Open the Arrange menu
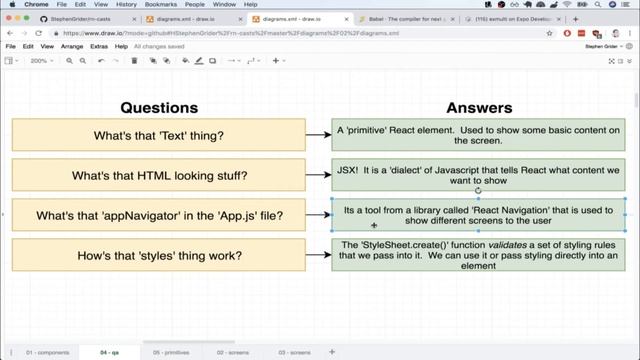Image resolution: width=640 pixels, height=360 pixels. [x=72, y=47]
